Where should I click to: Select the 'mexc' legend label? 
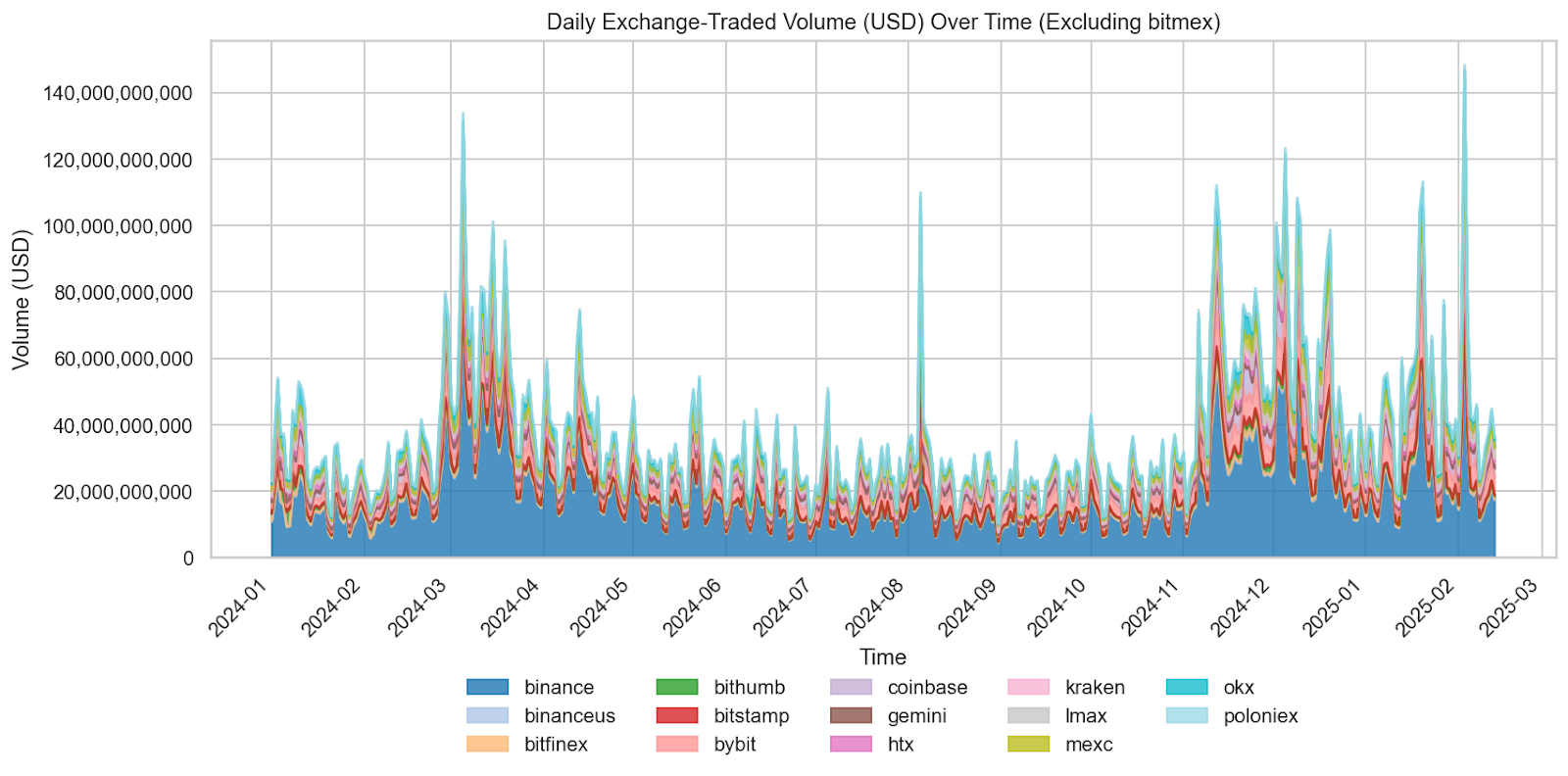point(1089,745)
